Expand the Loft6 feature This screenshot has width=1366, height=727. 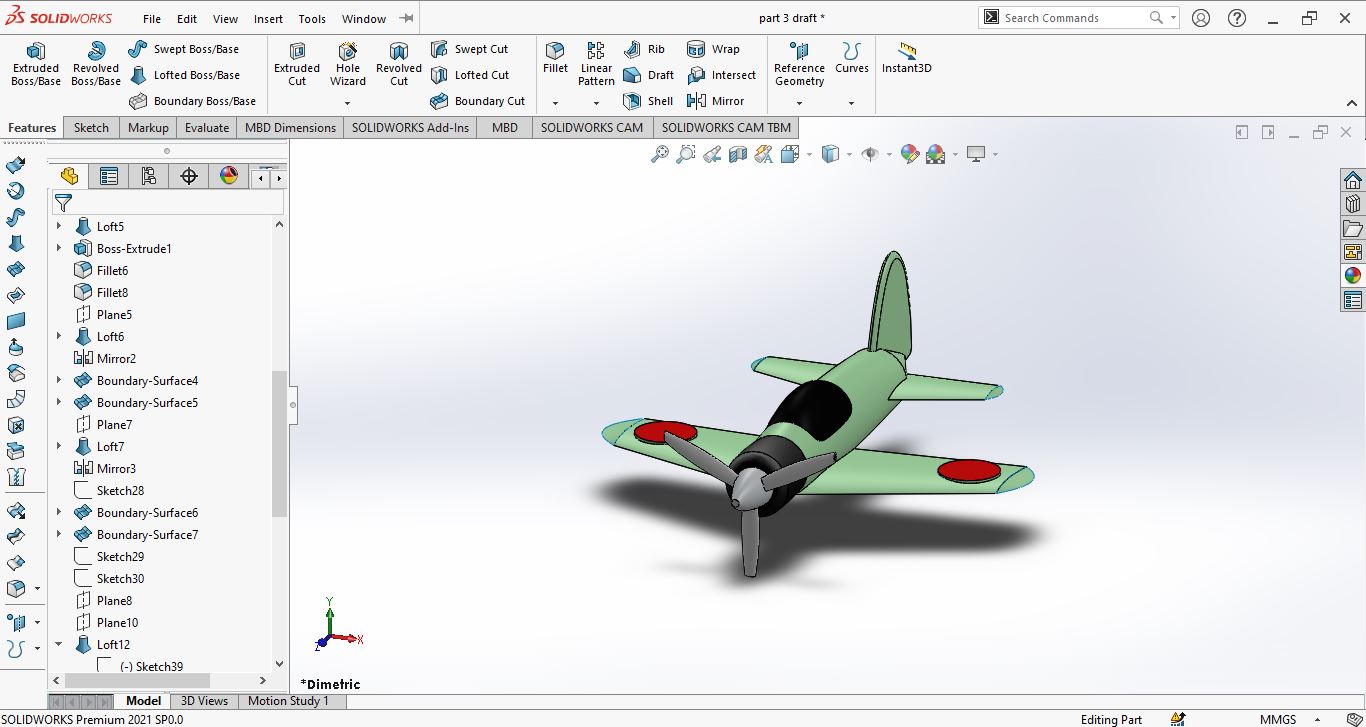pyautogui.click(x=59, y=337)
